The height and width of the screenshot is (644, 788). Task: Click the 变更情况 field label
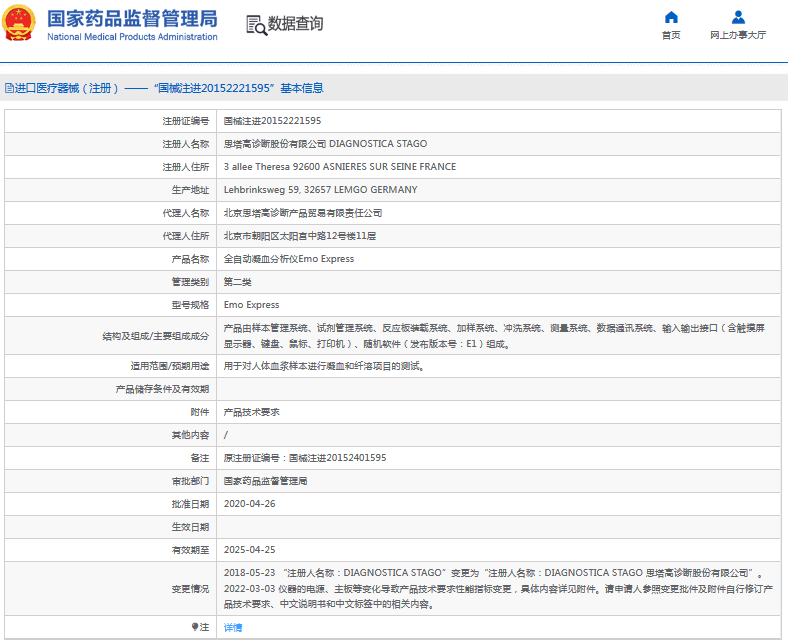tap(190, 589)
